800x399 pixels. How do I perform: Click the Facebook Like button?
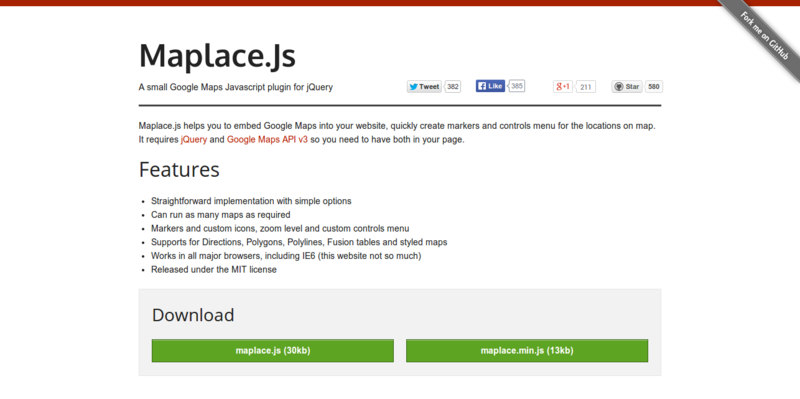(x=490, y=86)
